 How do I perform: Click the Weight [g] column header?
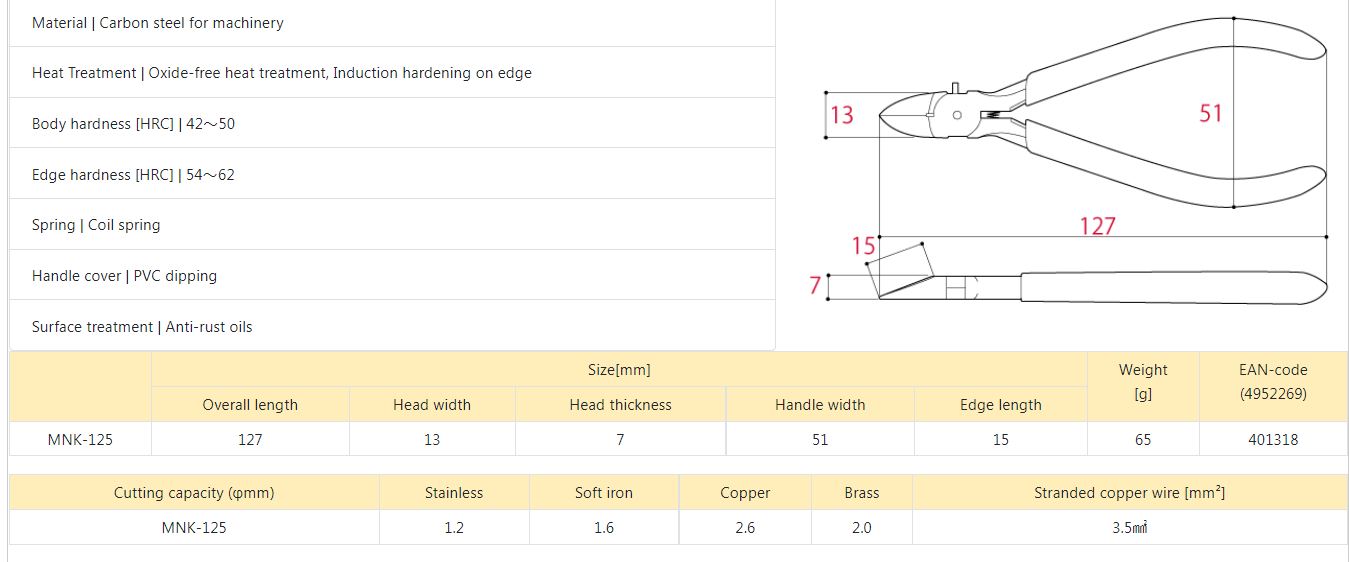coord(1143,382)
